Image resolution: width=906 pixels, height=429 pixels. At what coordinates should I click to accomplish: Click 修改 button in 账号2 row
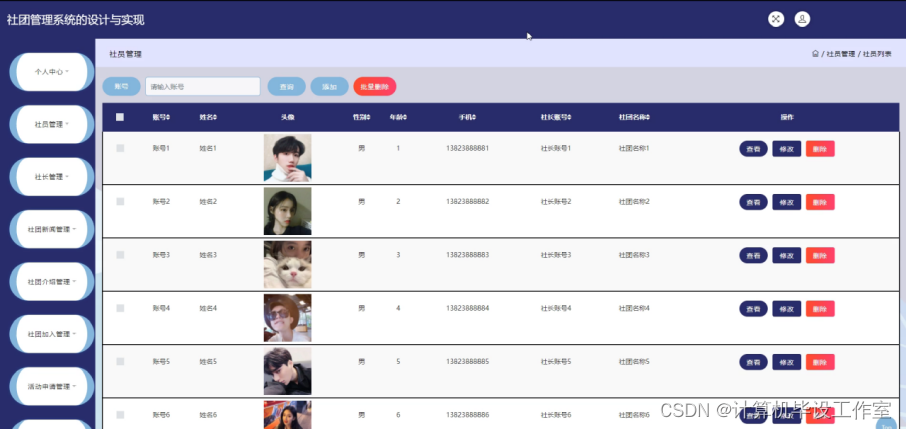click(786, 202)
